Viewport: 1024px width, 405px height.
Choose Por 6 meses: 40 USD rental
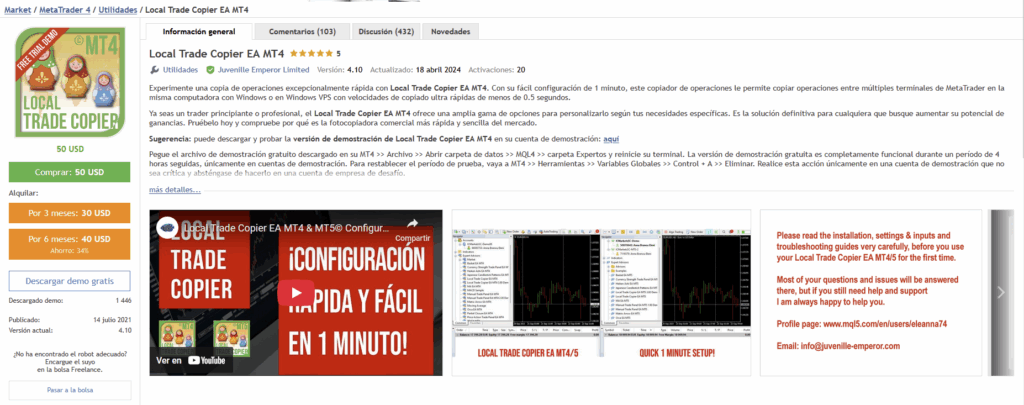point(69,243)
